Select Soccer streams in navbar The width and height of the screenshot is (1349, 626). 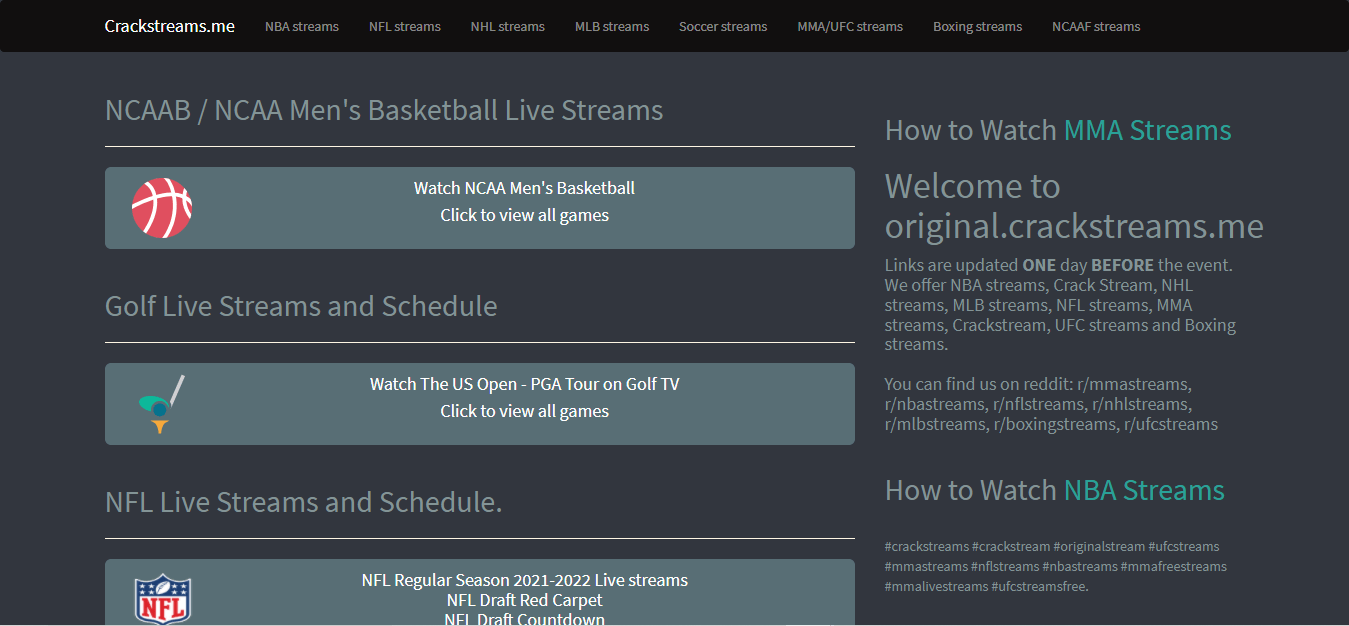point(723,27)
